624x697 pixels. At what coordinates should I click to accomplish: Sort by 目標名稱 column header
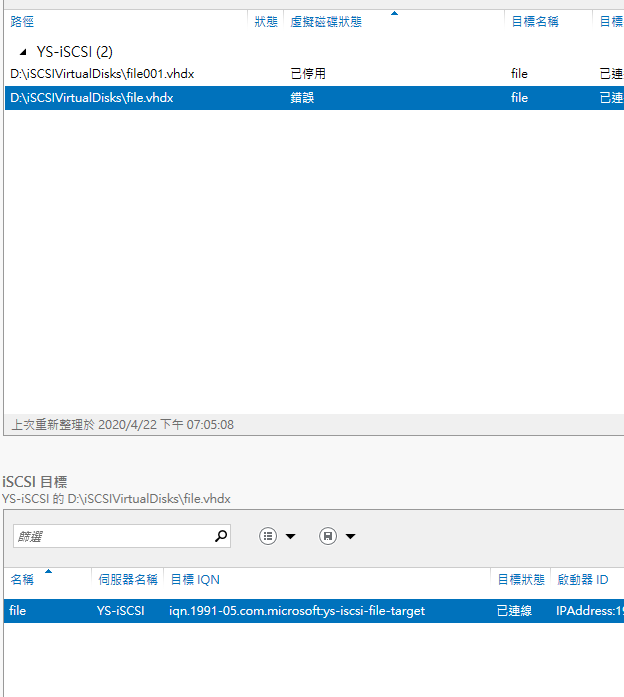(535, 21)
